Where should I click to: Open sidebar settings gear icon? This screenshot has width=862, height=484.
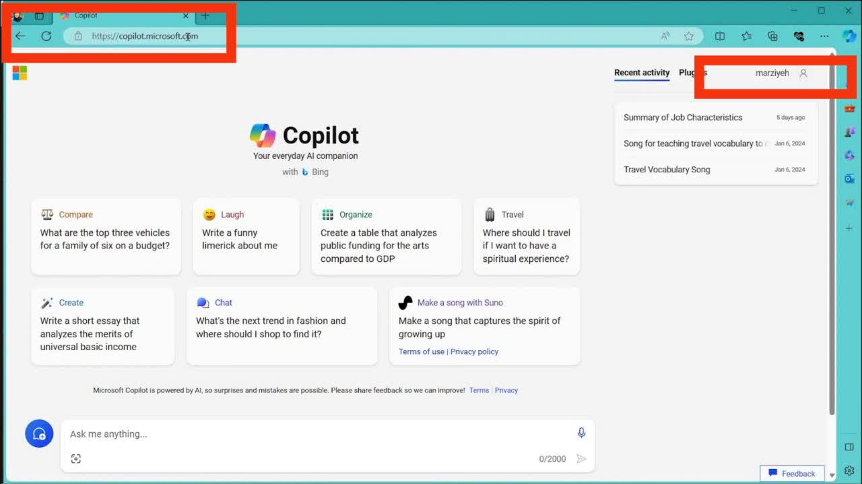(849, 471)
